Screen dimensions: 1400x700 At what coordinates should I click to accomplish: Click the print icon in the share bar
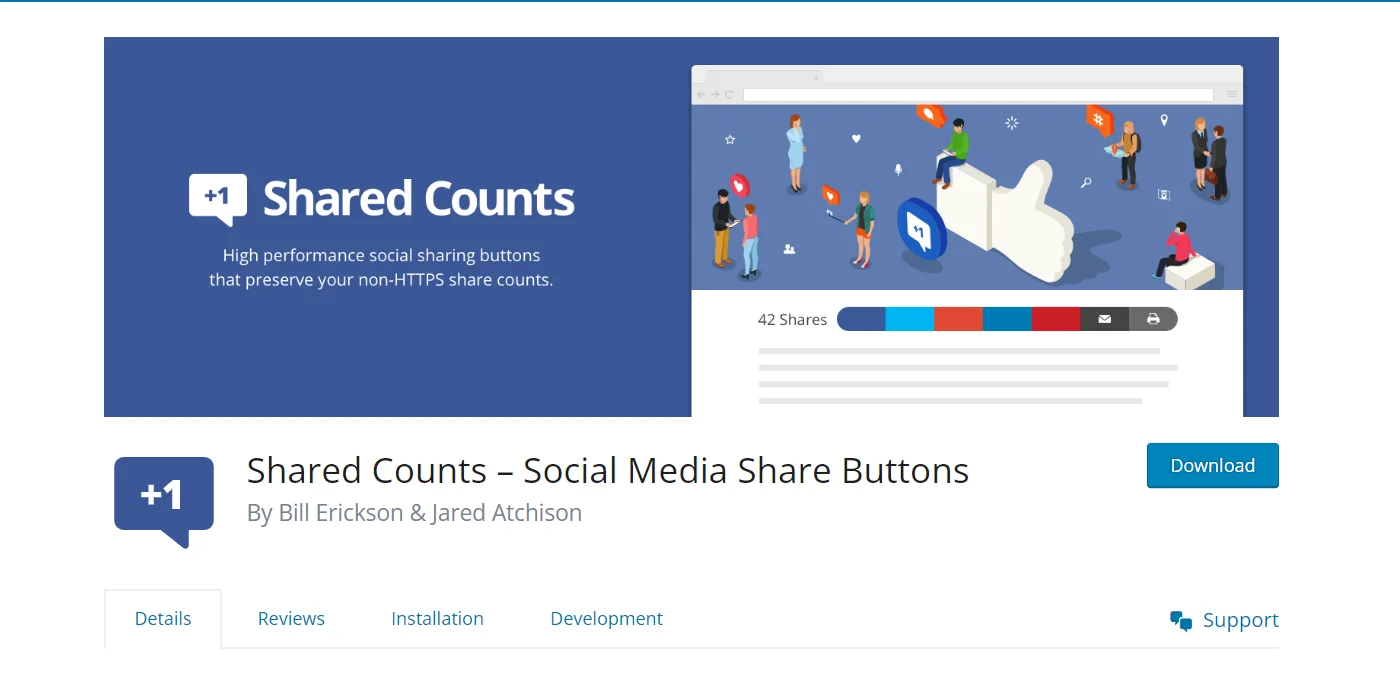tap(1153, 319)
